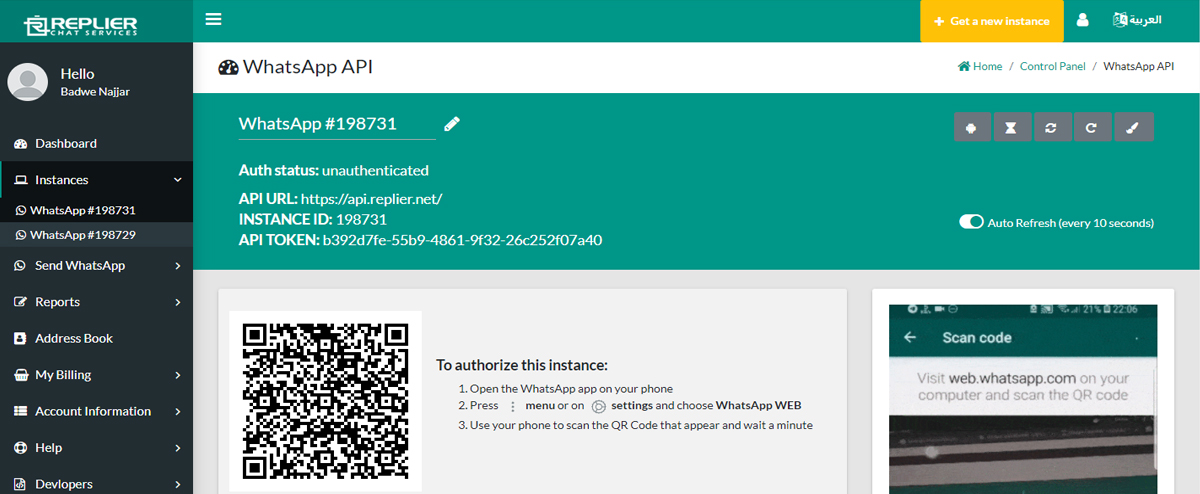
Task: Click the hamburger menu icon to collapse sidebar
Action: click(x=213, y=19)
